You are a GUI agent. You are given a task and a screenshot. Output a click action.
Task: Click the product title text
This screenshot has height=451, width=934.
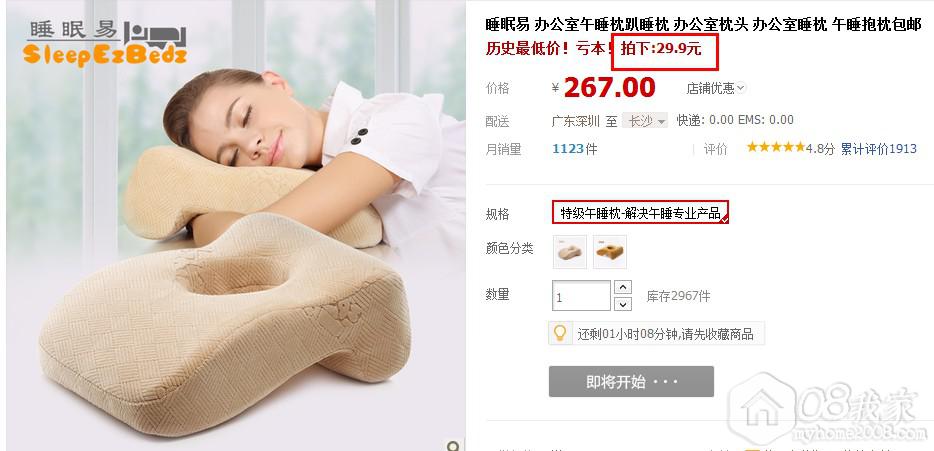(703, 25)
